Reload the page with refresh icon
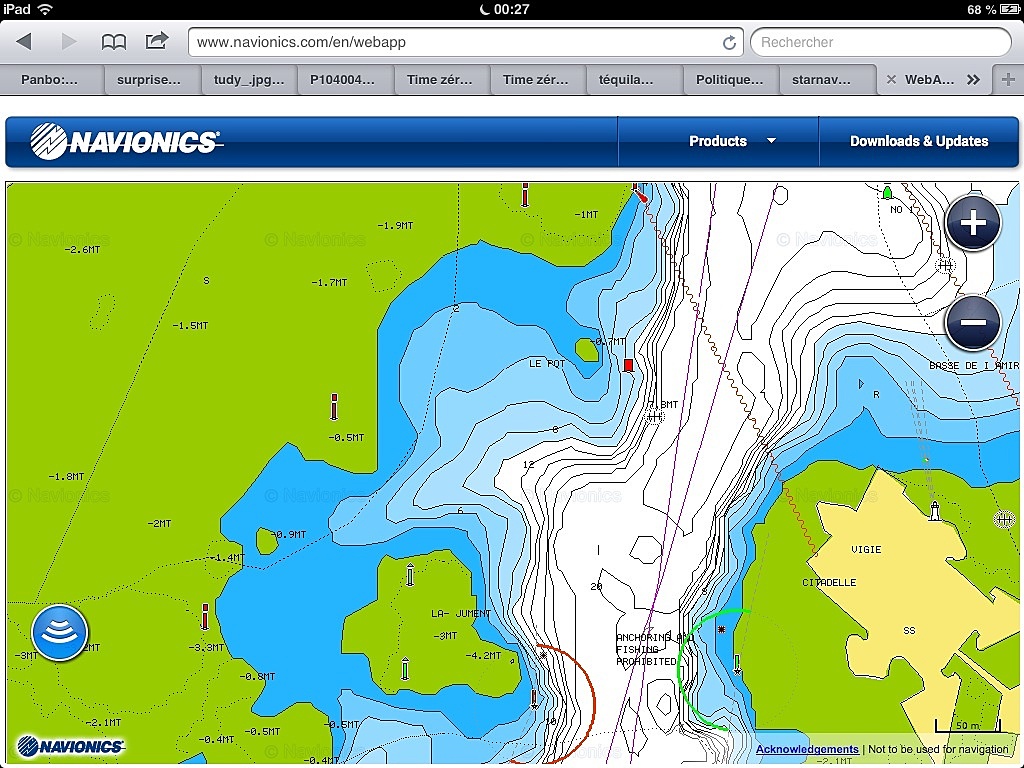 click(x=729, y=42)
